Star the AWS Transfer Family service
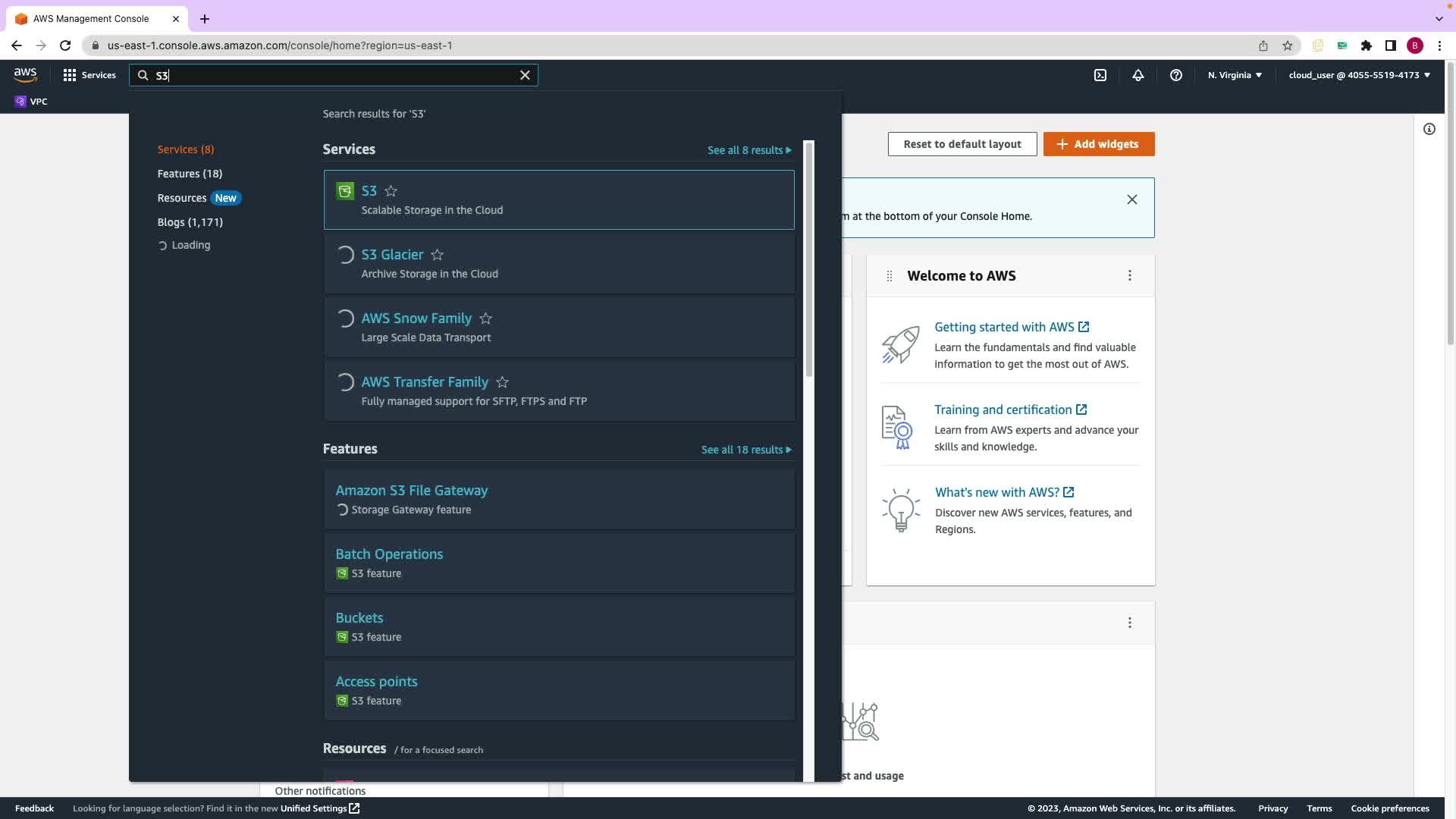 502,382
